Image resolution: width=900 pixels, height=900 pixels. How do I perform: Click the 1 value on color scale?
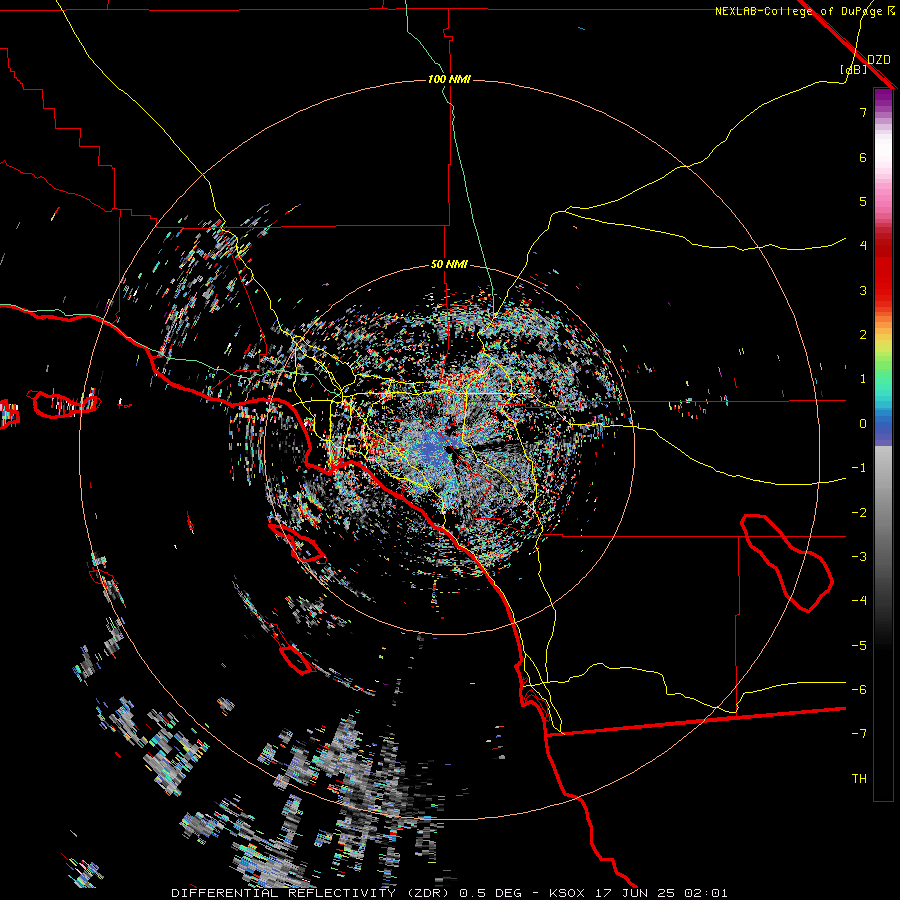[863, 379]
